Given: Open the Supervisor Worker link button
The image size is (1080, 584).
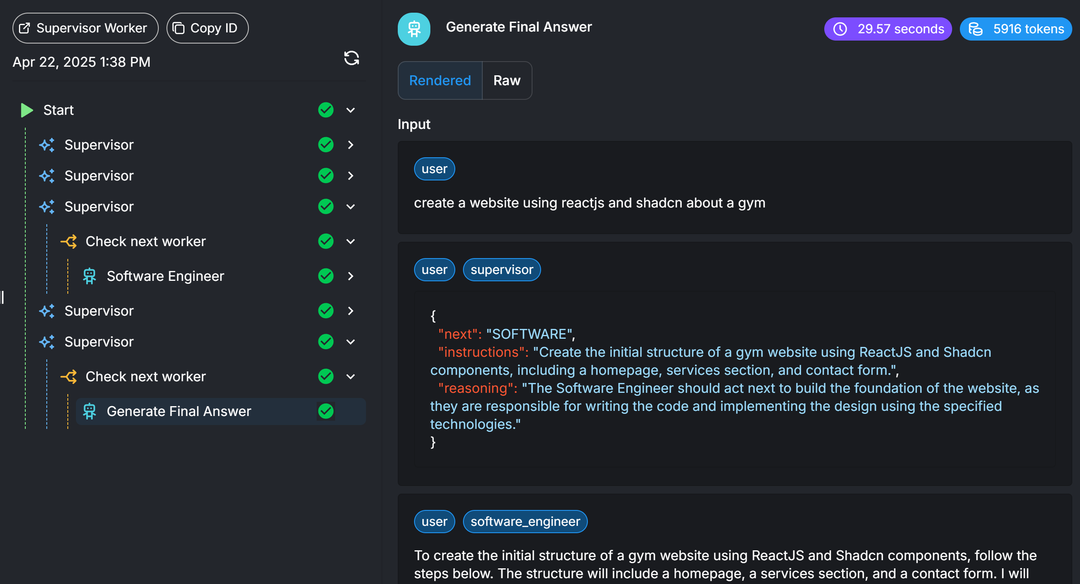Looking at the screenshot, I should (x=85, y=28).
